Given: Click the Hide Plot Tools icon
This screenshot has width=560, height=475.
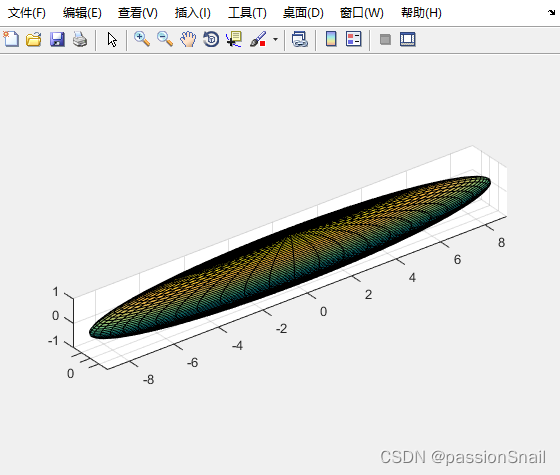Looking at the screenshot, I should coord(385,39).
